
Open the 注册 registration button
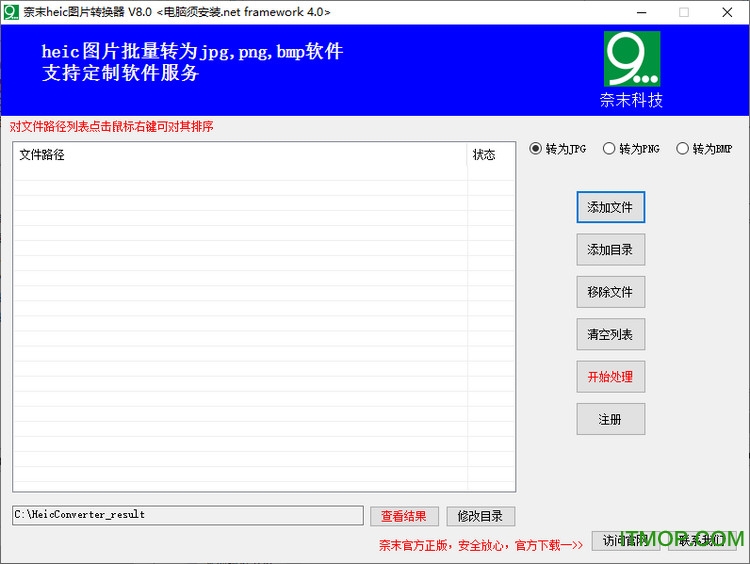610,419
